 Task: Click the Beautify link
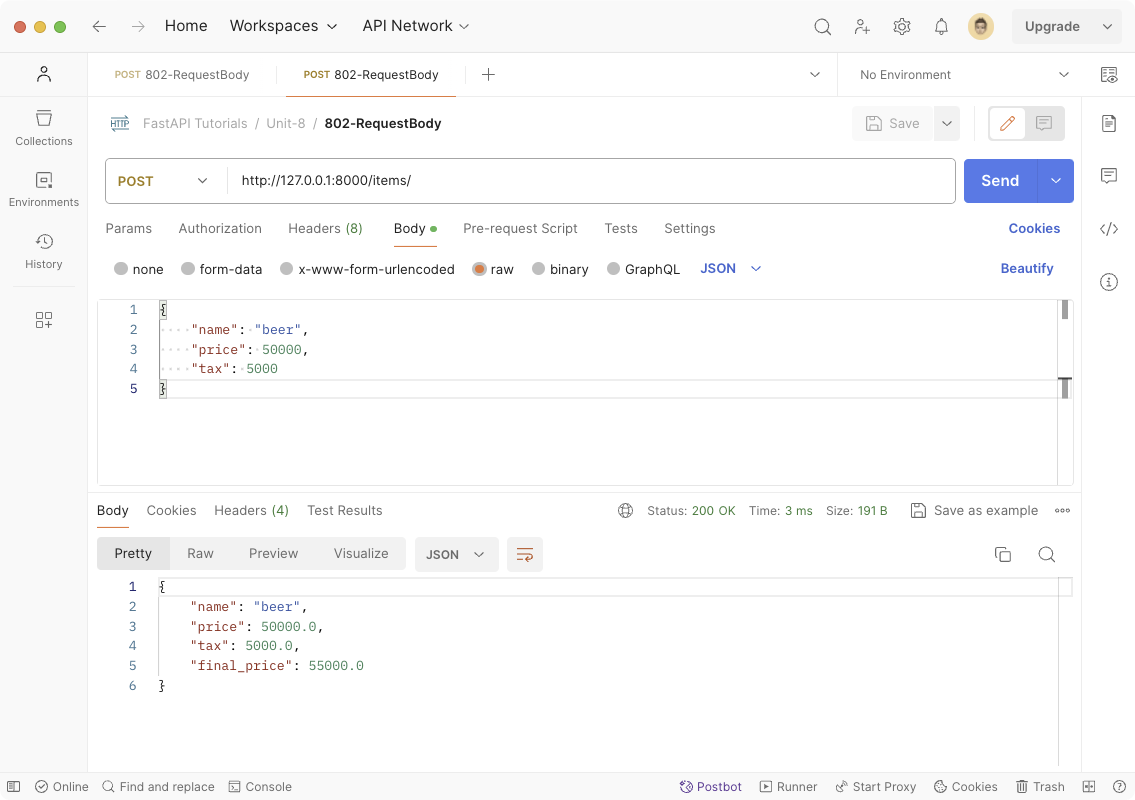click(x=1026, y=268)
